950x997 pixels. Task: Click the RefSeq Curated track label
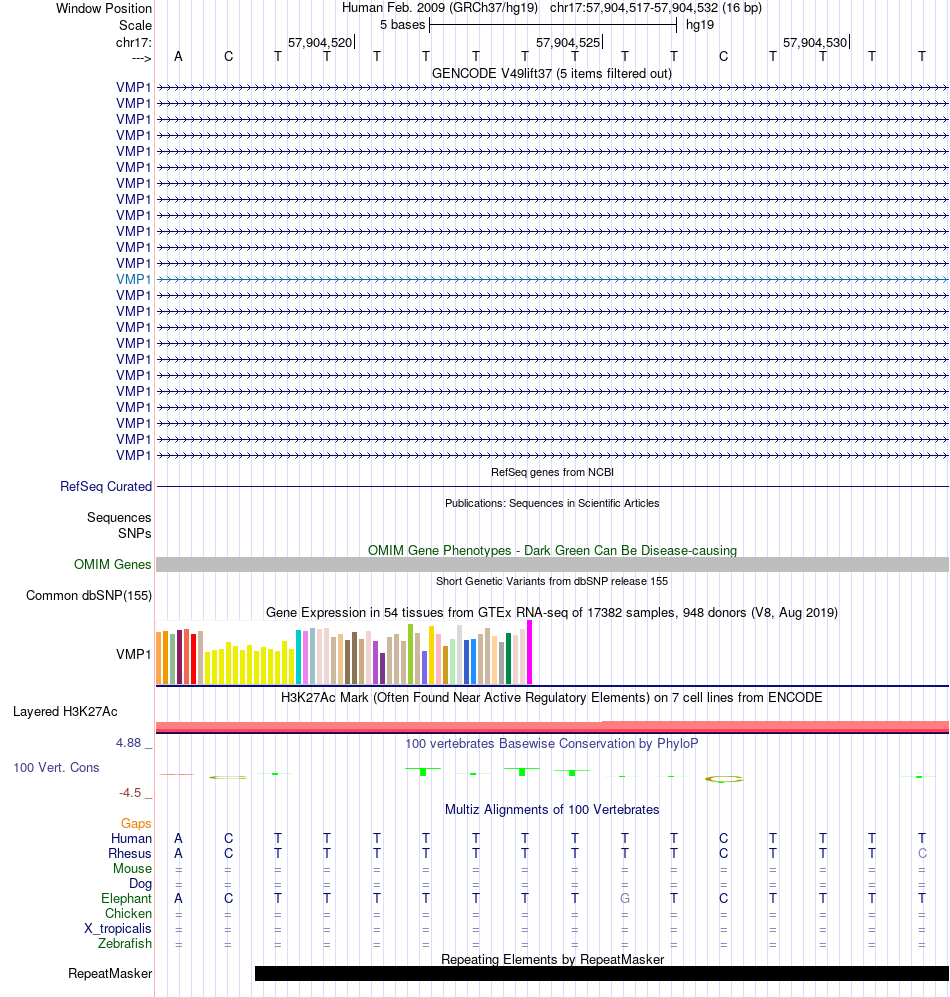(x=106, y=486)
